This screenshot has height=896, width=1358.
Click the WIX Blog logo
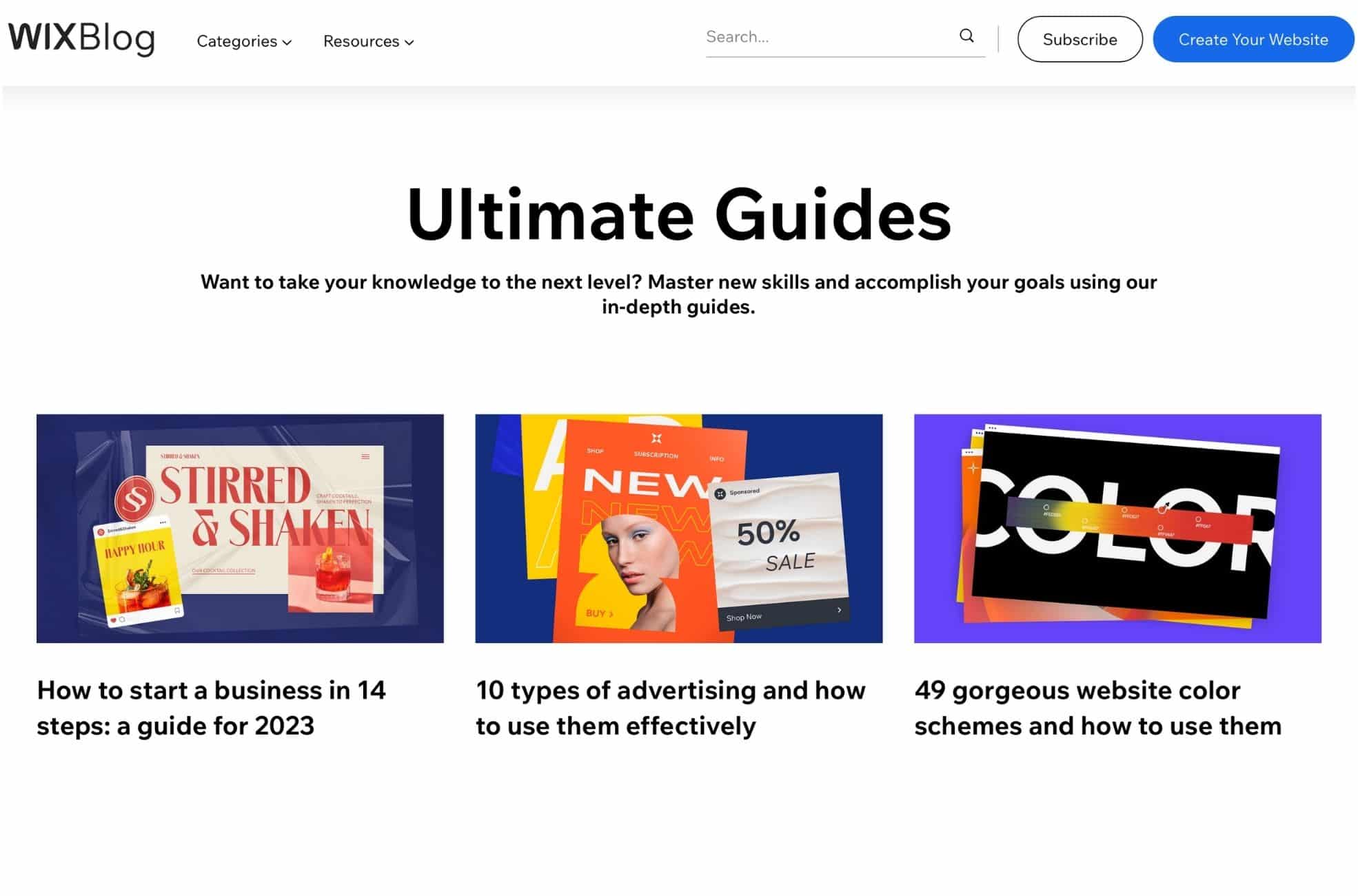(x=81, y=39)
